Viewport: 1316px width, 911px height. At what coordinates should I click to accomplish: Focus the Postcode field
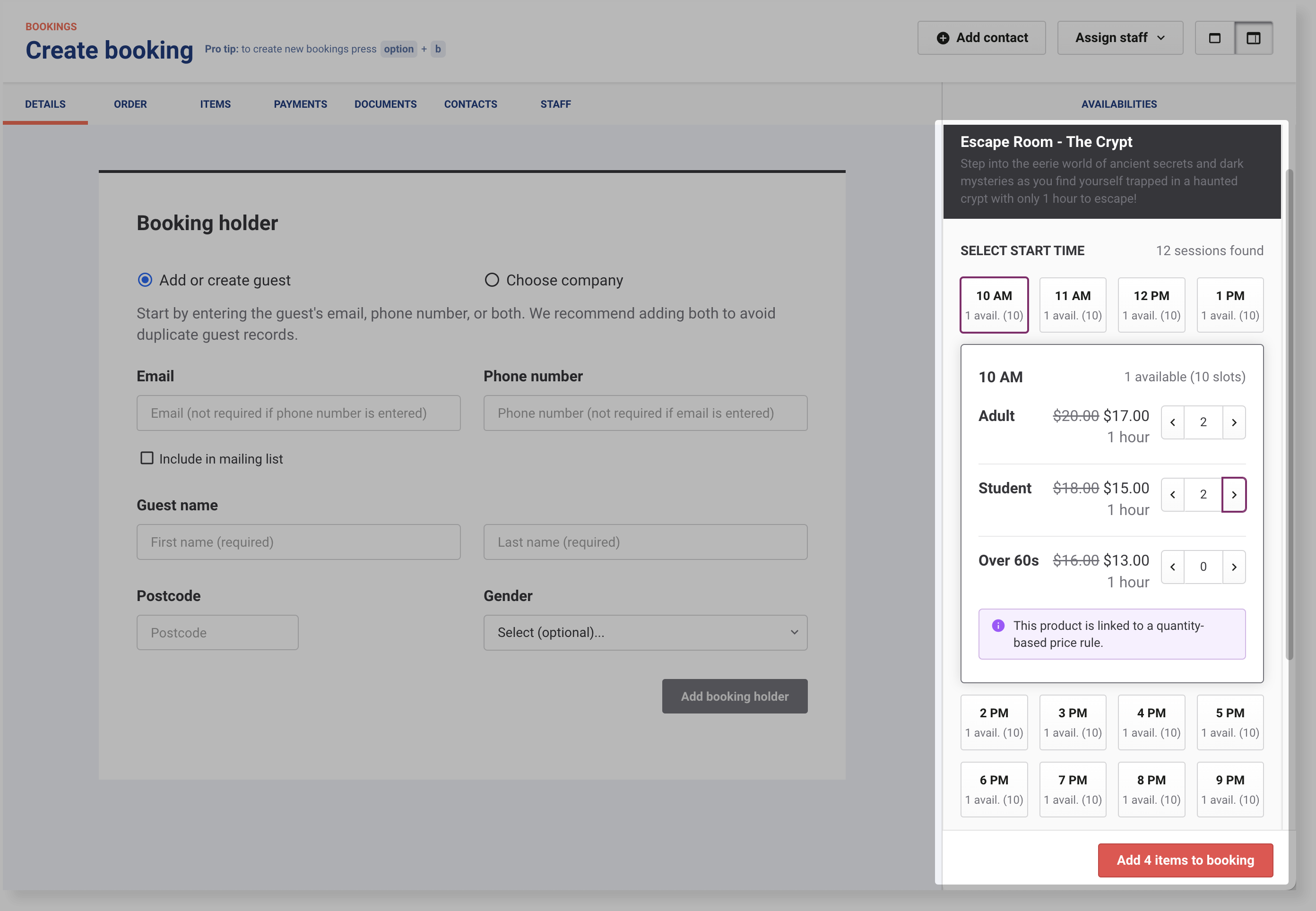click(217, 632)
